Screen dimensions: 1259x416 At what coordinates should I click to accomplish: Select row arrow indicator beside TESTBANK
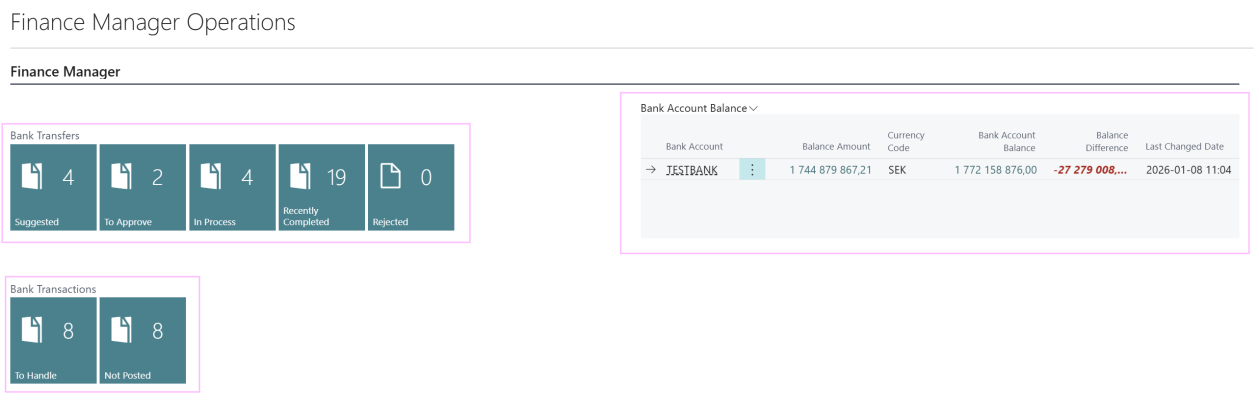click(651, 170)
